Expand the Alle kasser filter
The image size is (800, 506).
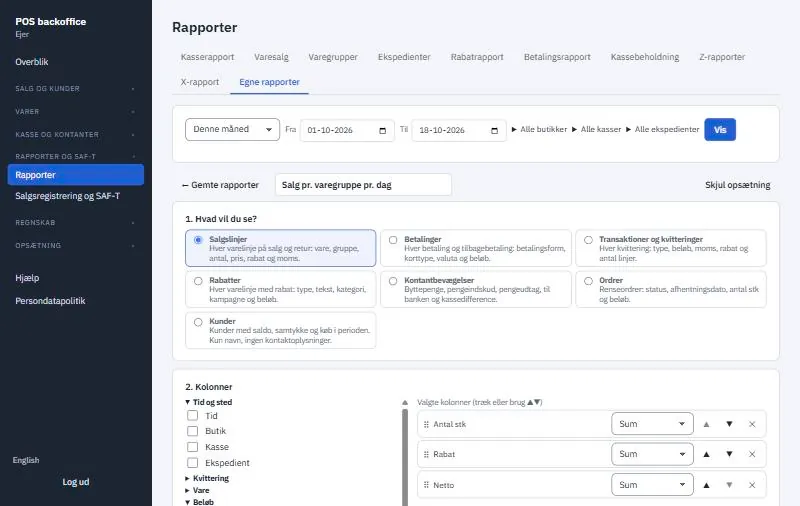coord(596,130)
